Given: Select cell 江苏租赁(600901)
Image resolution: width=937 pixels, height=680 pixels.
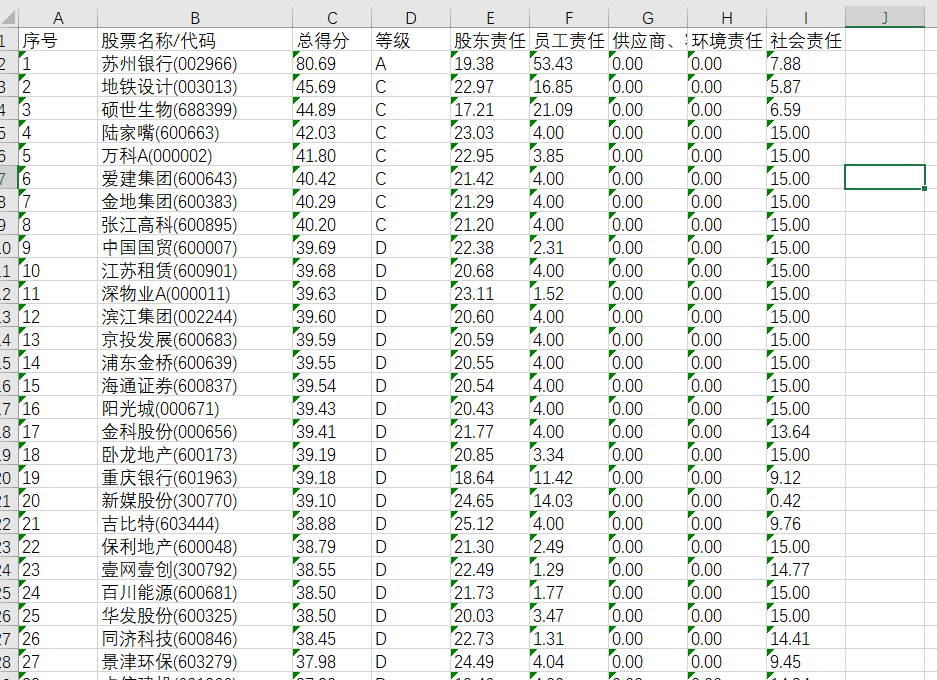Looking at the screenshot, I should (195, 270).
